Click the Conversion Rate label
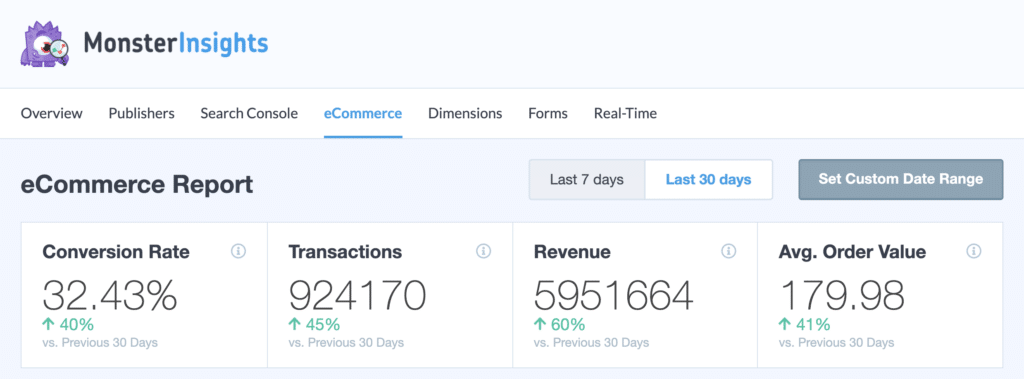This screenshot has width=1024, height=379. [x=116, y=252]
